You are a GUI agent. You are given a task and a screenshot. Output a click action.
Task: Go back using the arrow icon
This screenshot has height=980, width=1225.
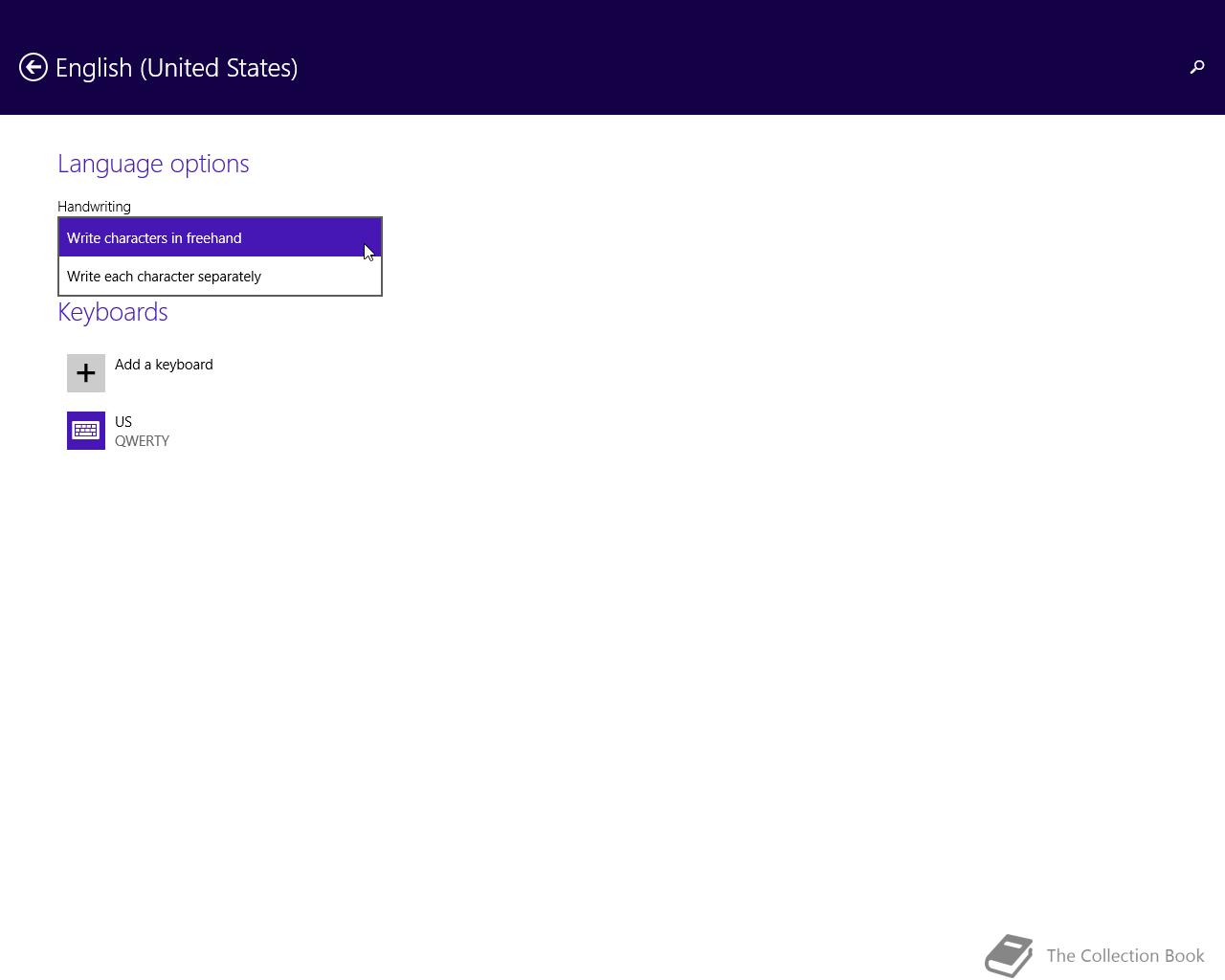(33, 67)
